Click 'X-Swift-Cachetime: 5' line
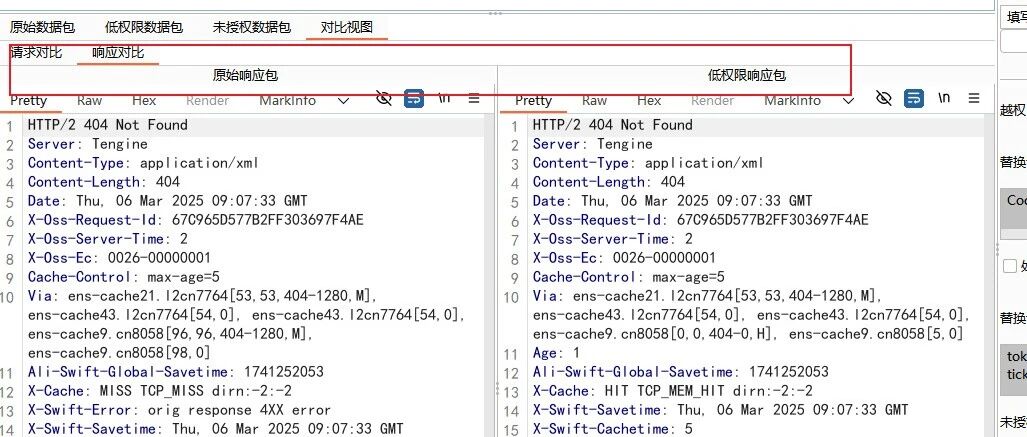The image size is (1027, 437). pyautogui.click(x=612, y=428)
